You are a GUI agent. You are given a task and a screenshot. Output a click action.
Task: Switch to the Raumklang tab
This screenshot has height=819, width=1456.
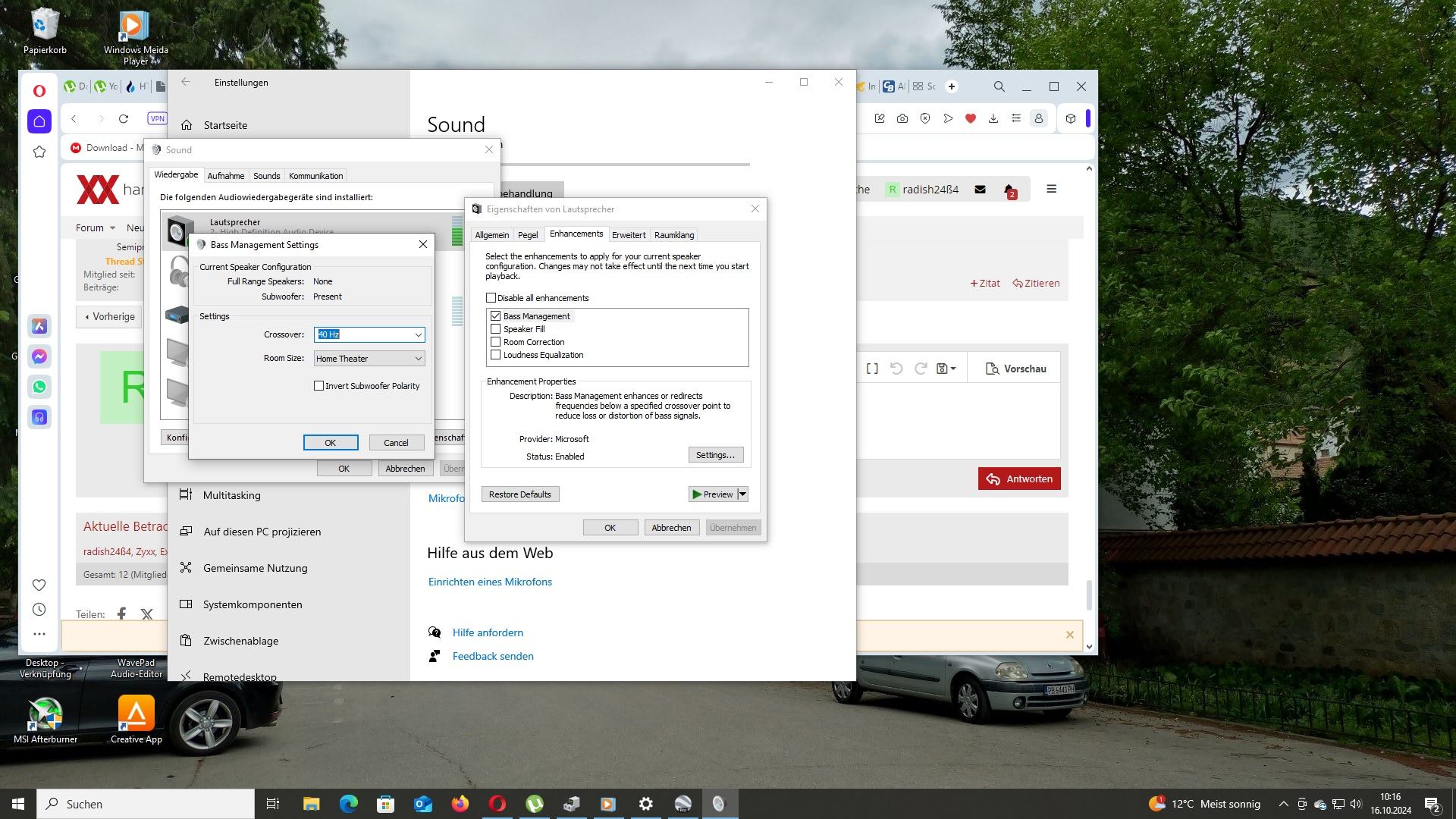[x=674, y=235]
